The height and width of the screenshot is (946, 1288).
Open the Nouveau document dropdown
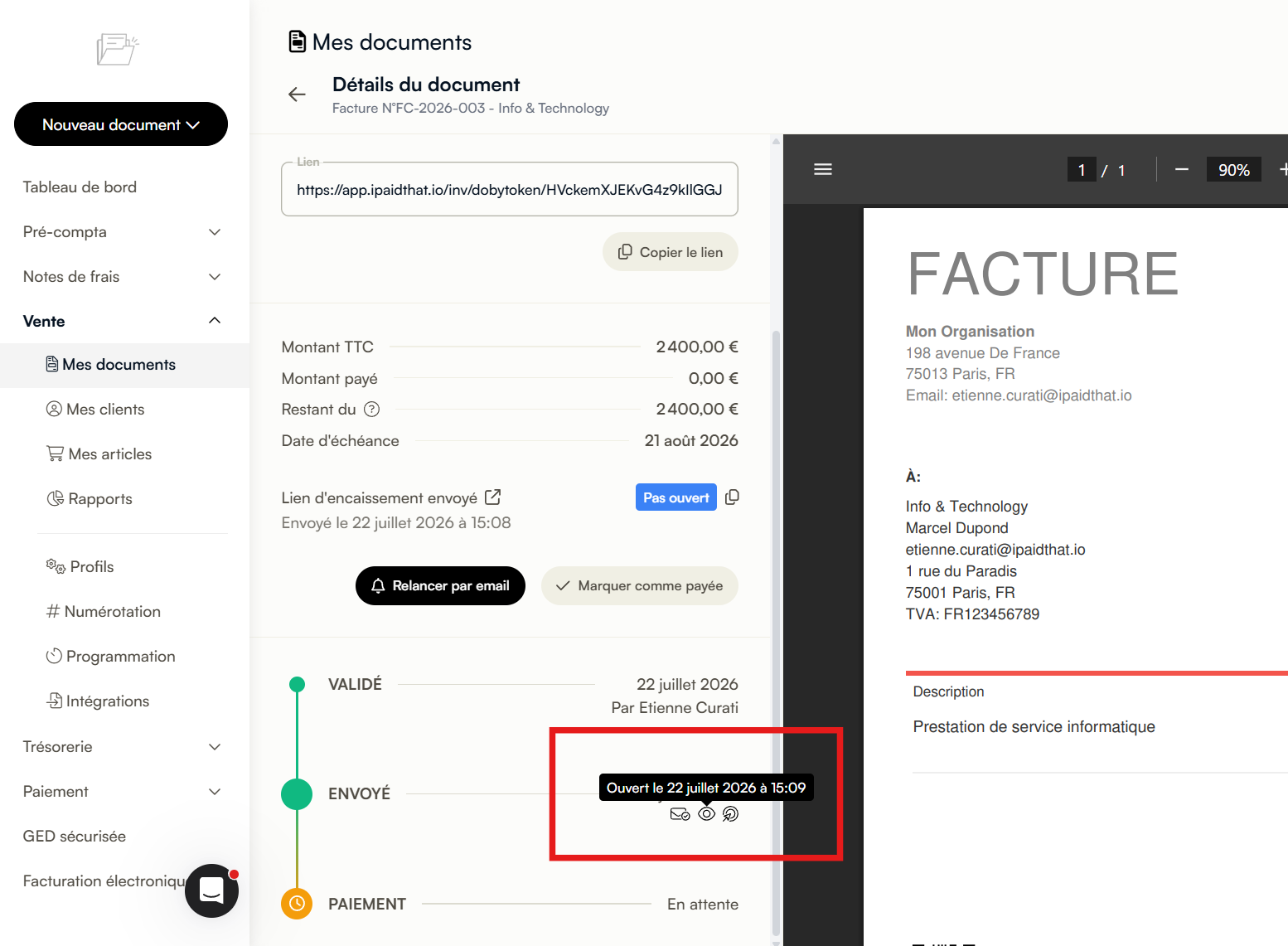[121, 124]
